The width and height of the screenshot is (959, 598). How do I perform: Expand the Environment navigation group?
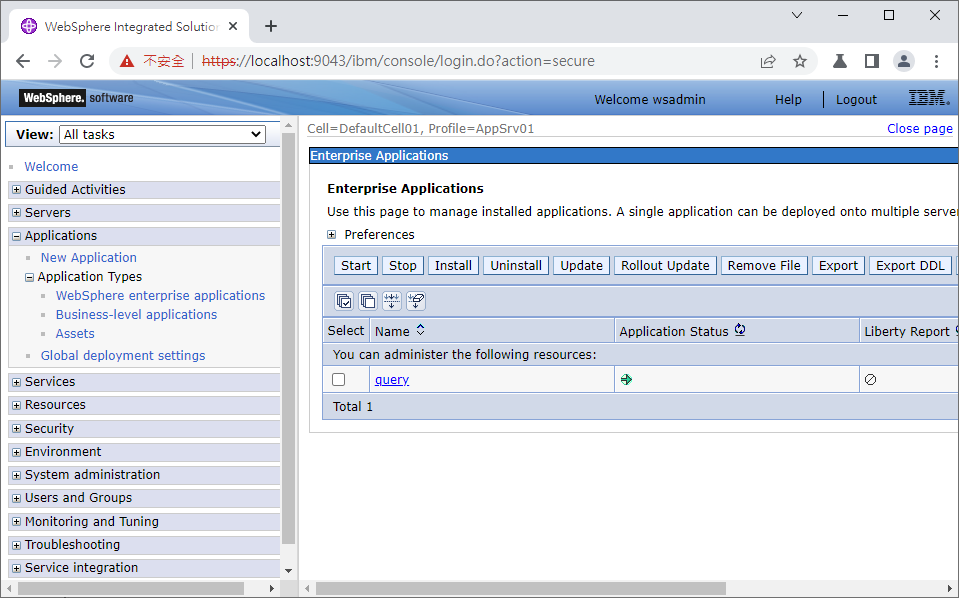(x=17, y=452)
